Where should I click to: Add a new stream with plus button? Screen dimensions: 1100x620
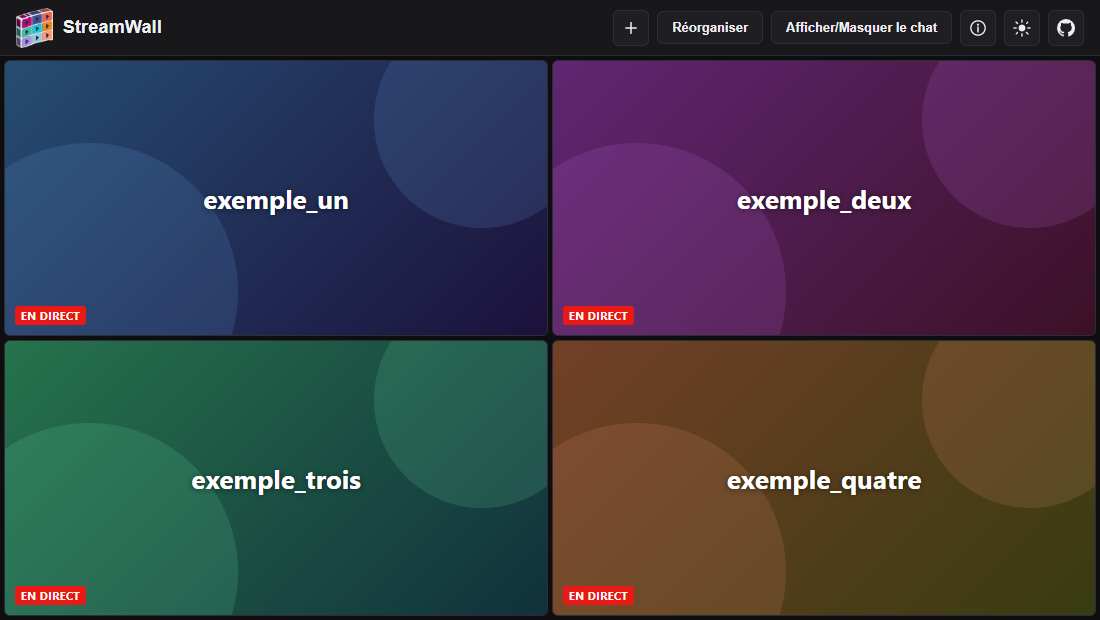[631, 27]
